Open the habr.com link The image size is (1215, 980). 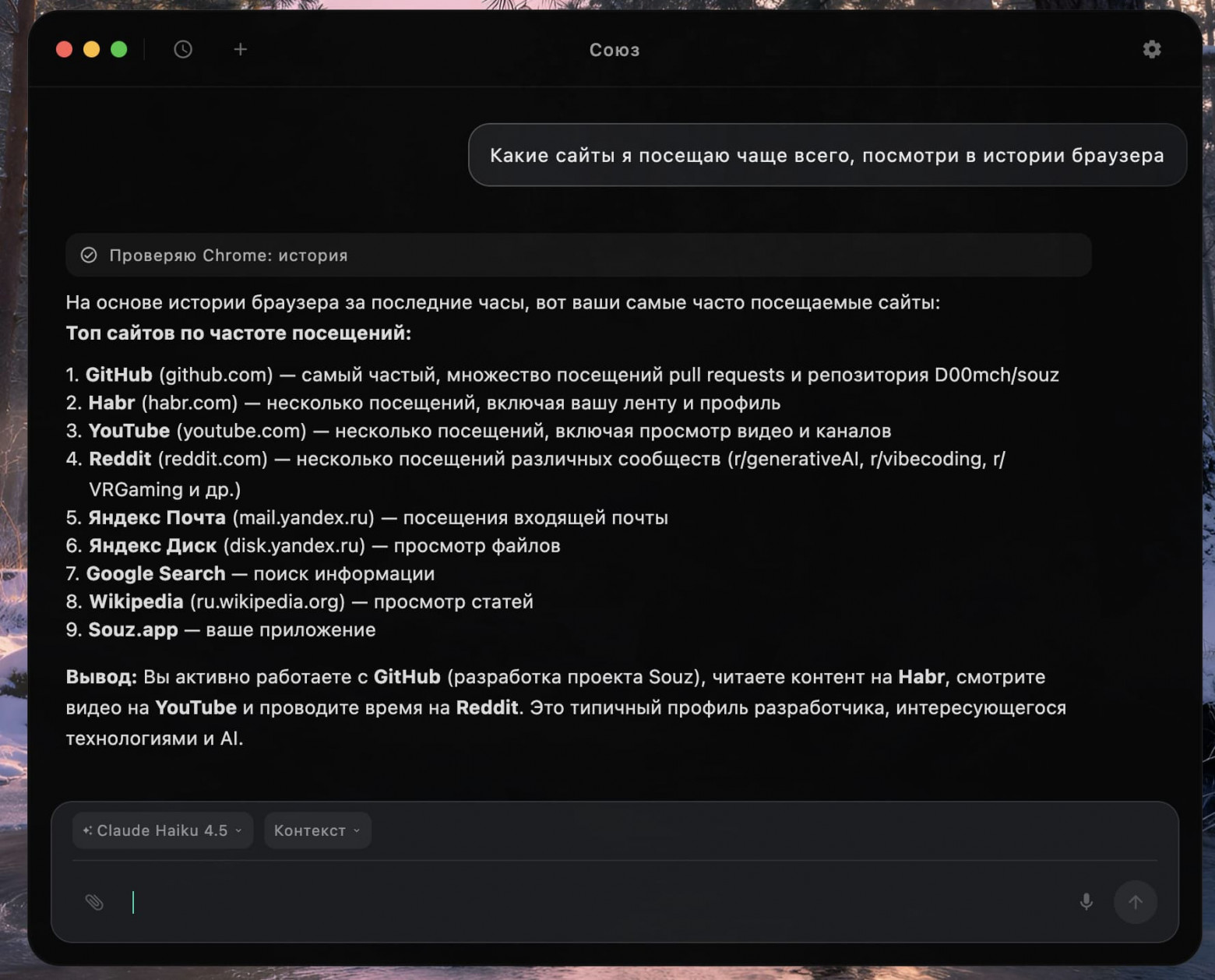tap(188, 403)
